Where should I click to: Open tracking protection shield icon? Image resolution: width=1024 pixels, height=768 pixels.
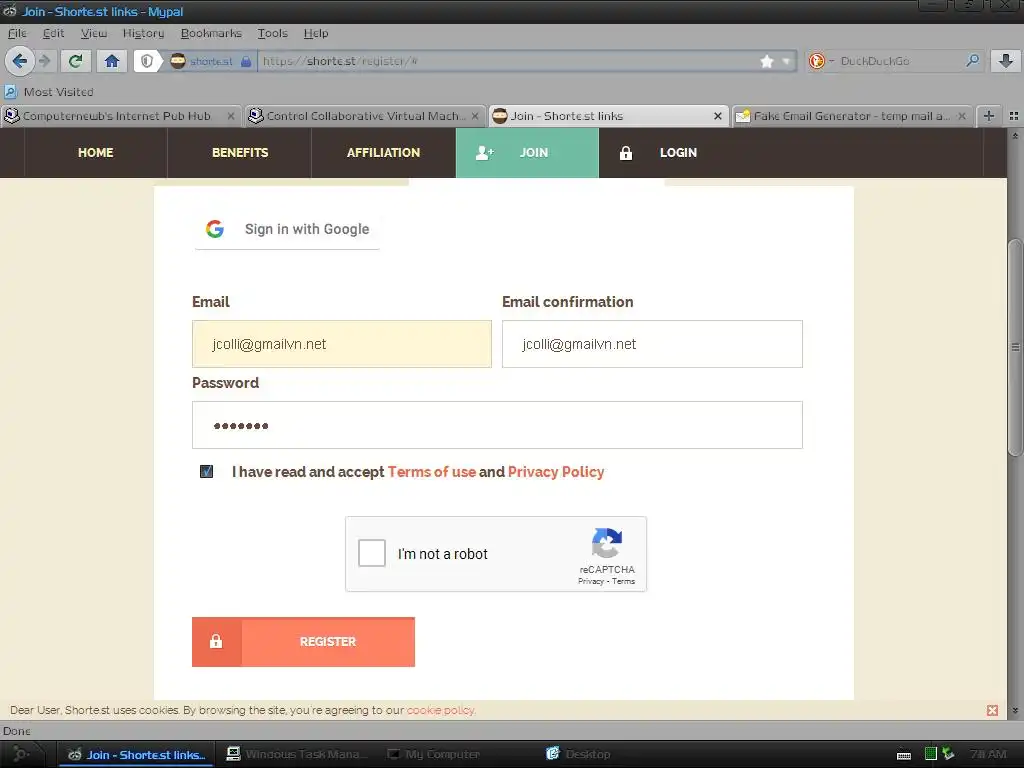coord(147,61)
